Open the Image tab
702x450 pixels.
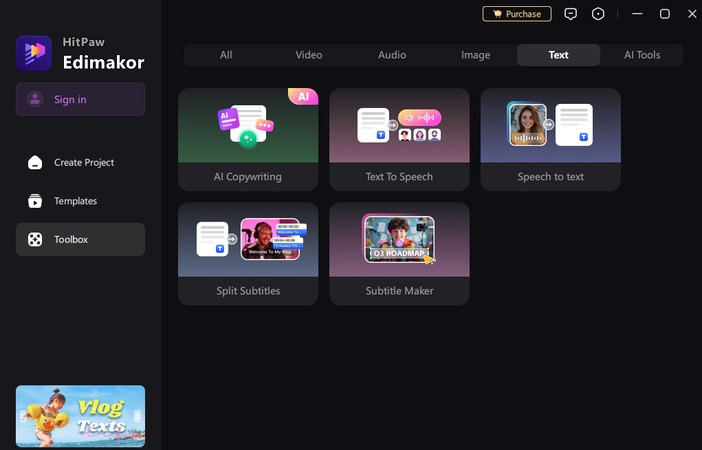coord(475,55)
